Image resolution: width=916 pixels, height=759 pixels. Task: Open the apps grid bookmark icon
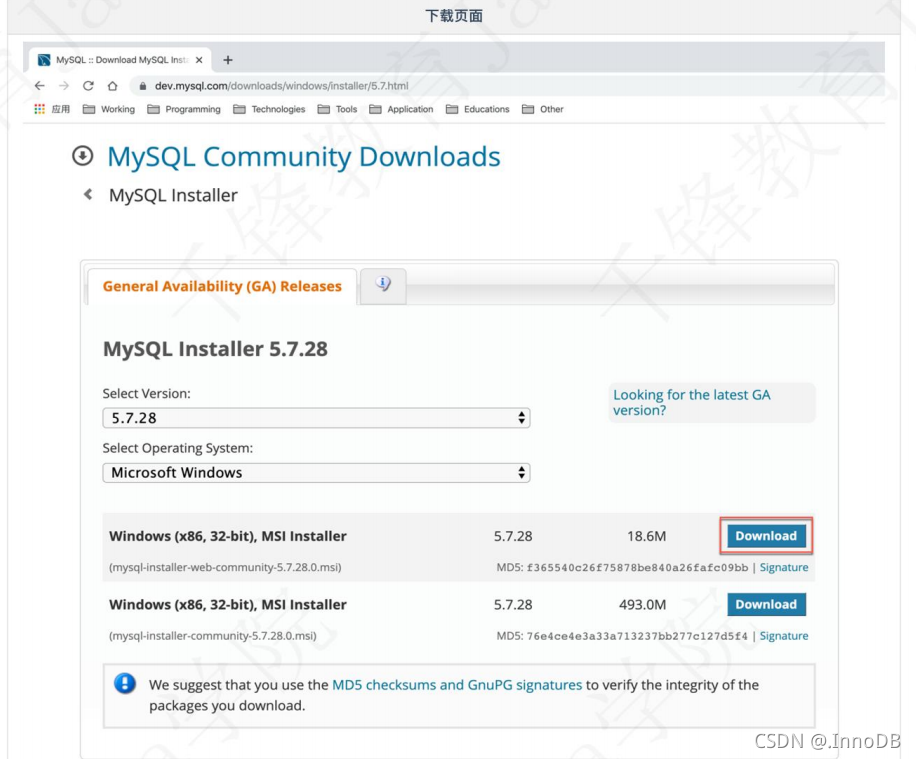pyautogui.click(x=39, y=109)
